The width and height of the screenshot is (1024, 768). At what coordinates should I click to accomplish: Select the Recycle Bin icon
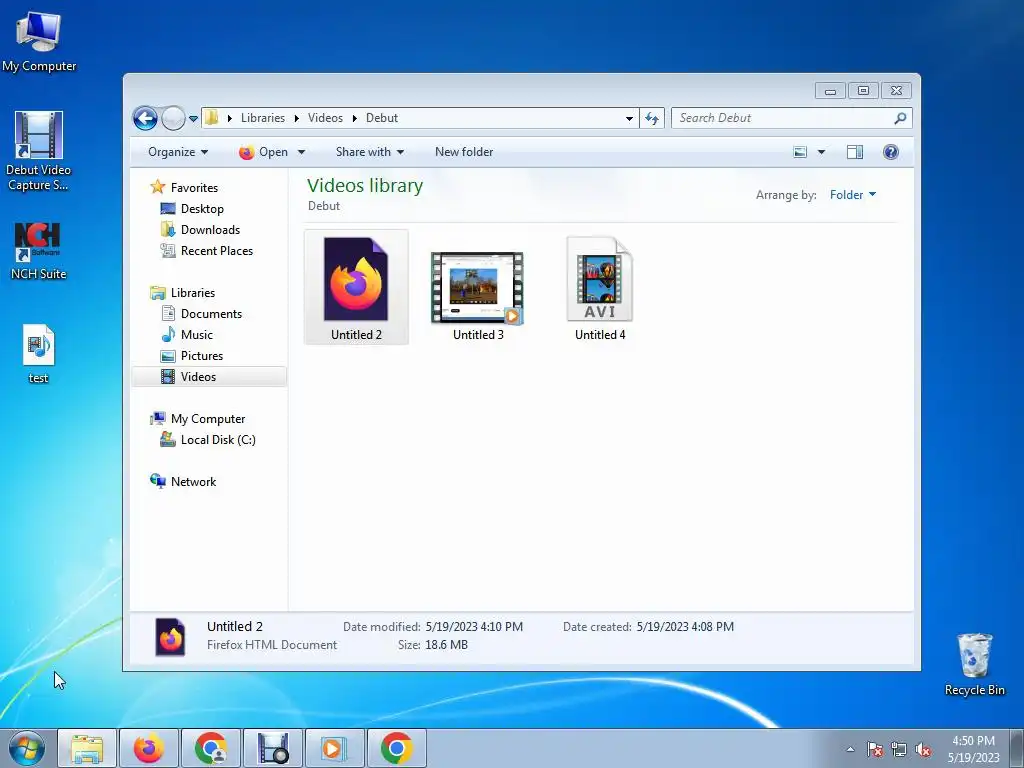pos(974,664)
